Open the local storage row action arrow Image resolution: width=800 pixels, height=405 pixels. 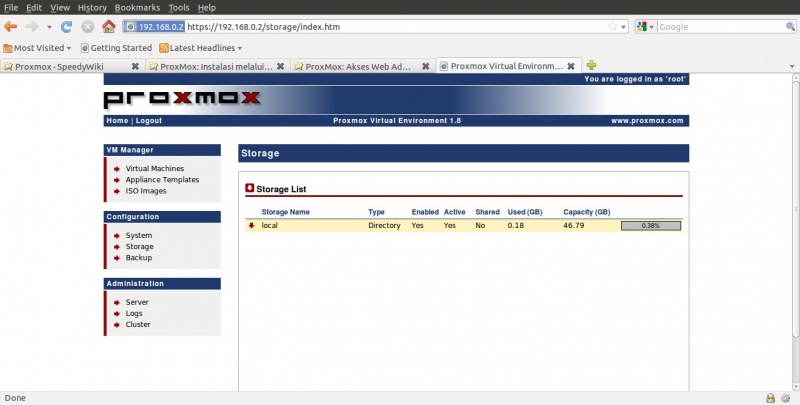pyautogui.click(x=252, y=225)
